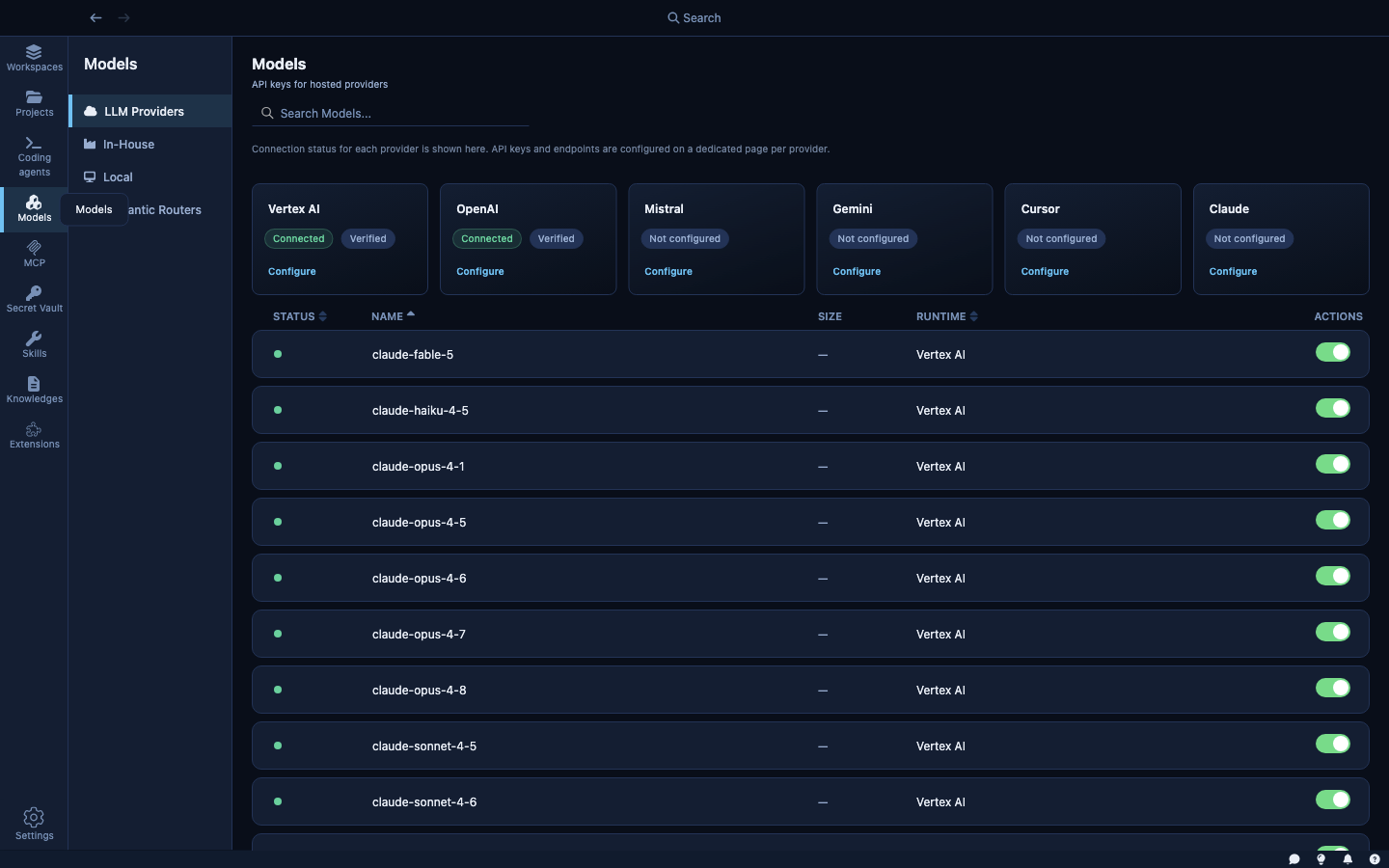Click the Not configured badge on the Mistral card
The image size is (1389, 868).
(685, 238)
